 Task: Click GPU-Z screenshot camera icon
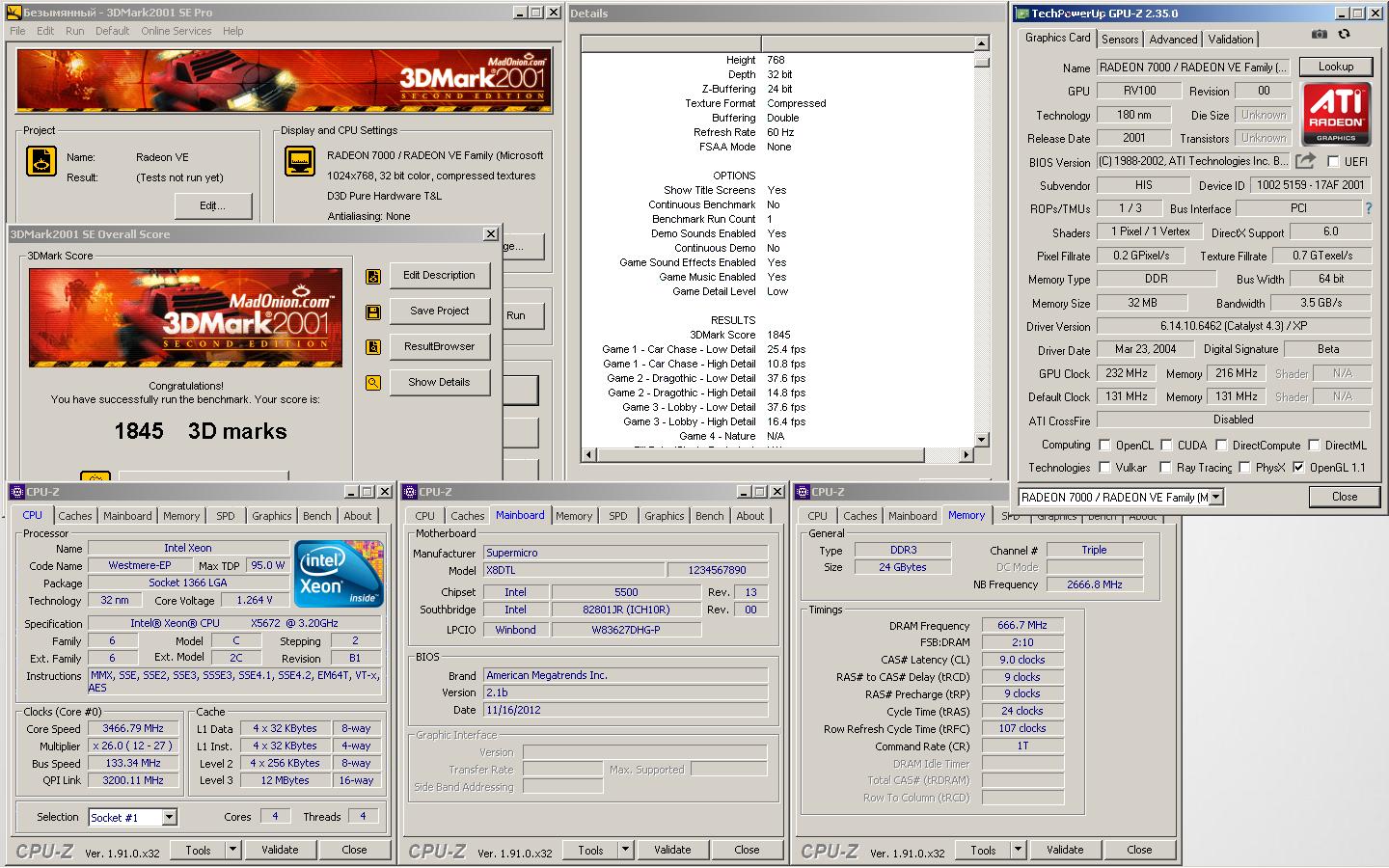[x=1319, y=34]
